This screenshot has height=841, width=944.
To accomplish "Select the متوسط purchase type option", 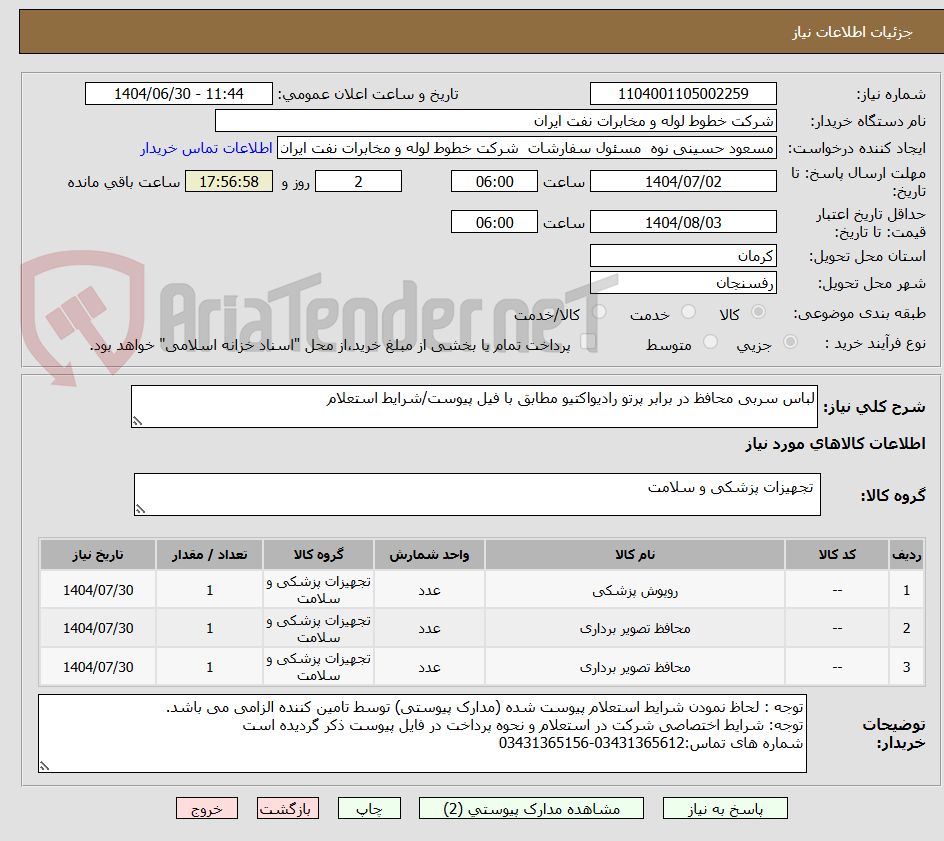I will (x=710, y=342).
